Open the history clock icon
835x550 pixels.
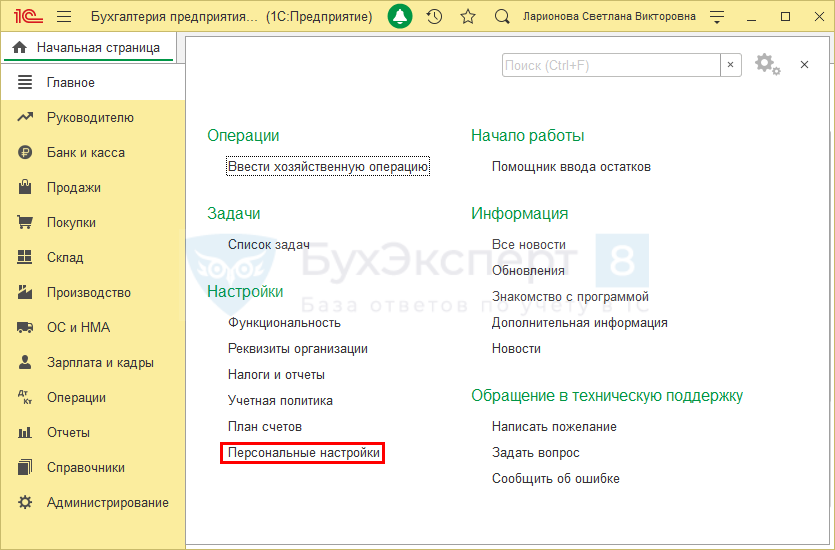coord(433,17)
